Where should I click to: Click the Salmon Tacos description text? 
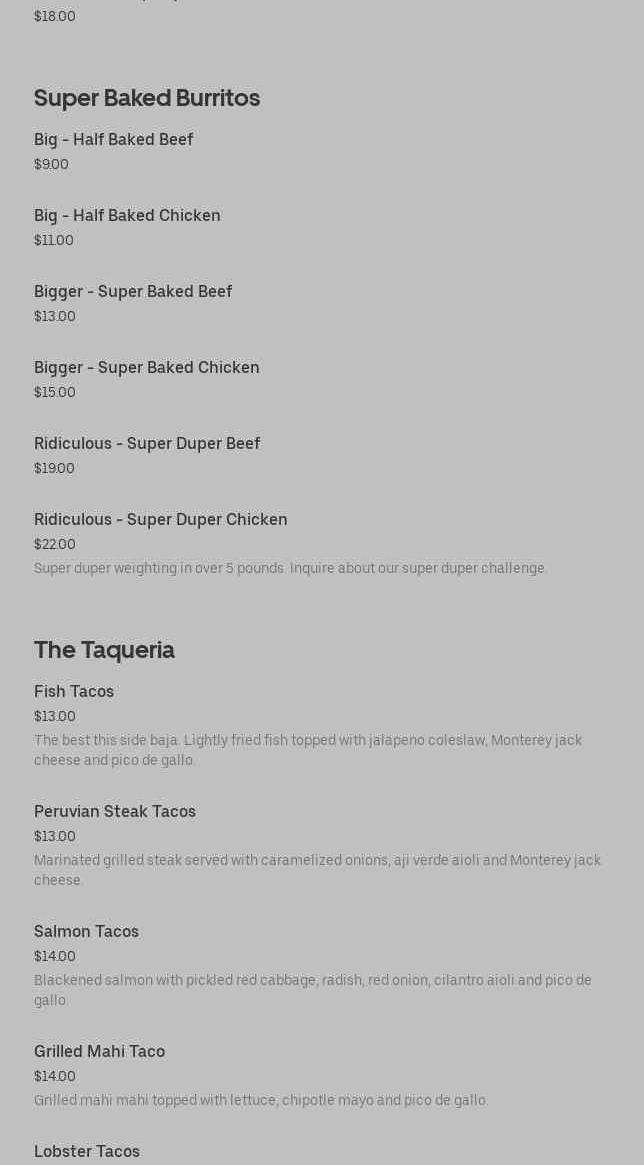(x=312, y=990)
